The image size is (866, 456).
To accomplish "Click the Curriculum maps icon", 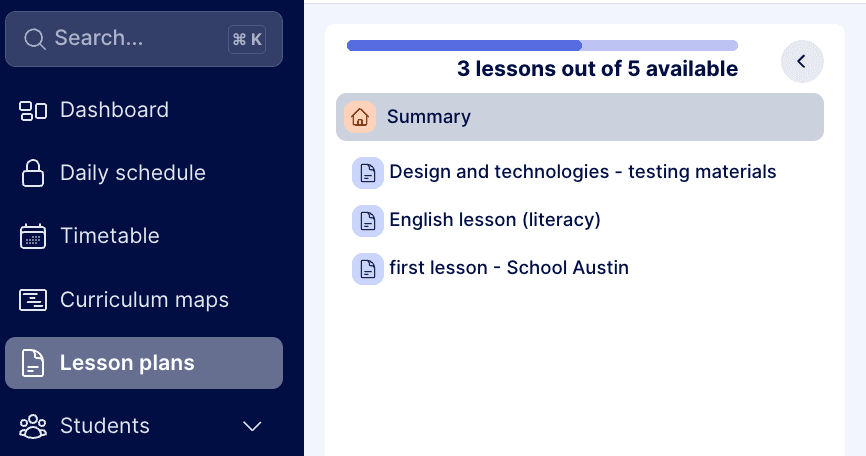I will point(33,300).
